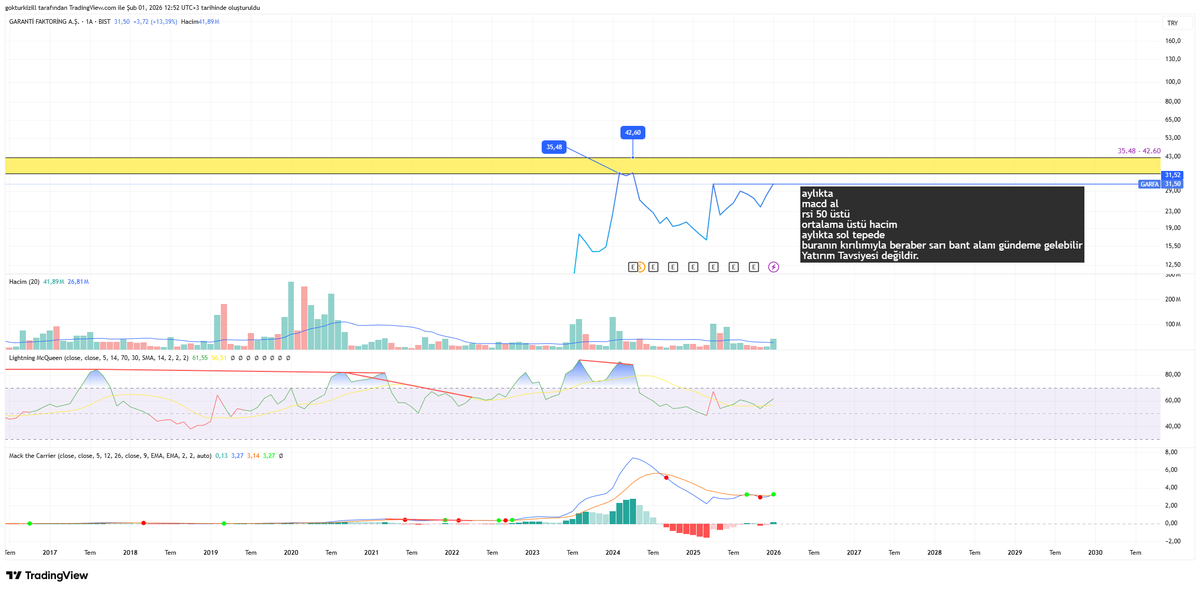Click the 2024 label on the time axis
Image resolution: width=1200 pixels, height=591 pixels.
click(613, 552)
